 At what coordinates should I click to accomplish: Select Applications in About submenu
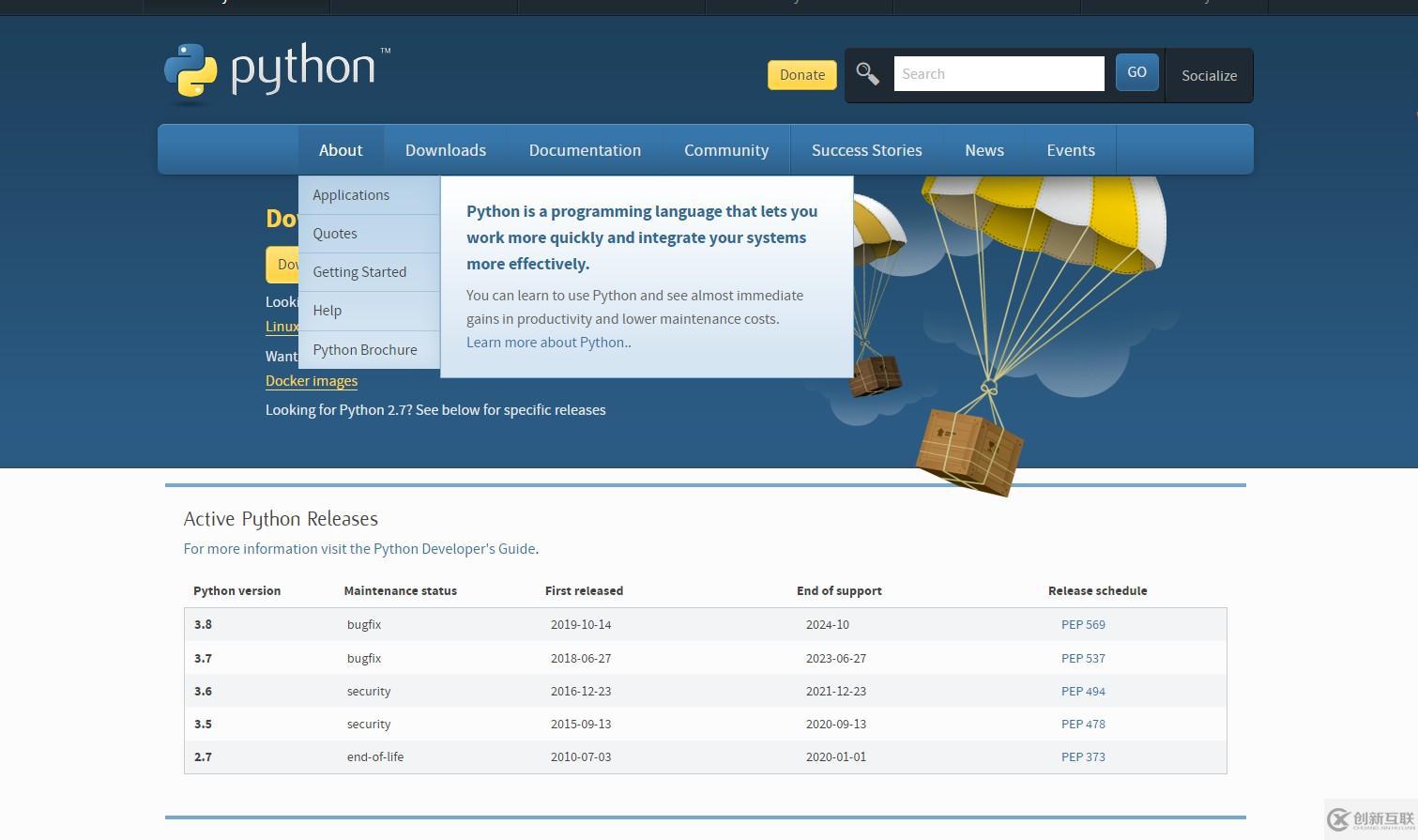tap(369, 195)
